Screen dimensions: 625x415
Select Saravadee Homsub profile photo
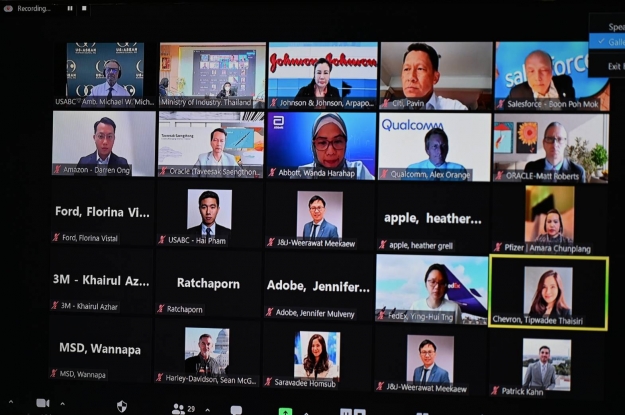tap(317, 354)
